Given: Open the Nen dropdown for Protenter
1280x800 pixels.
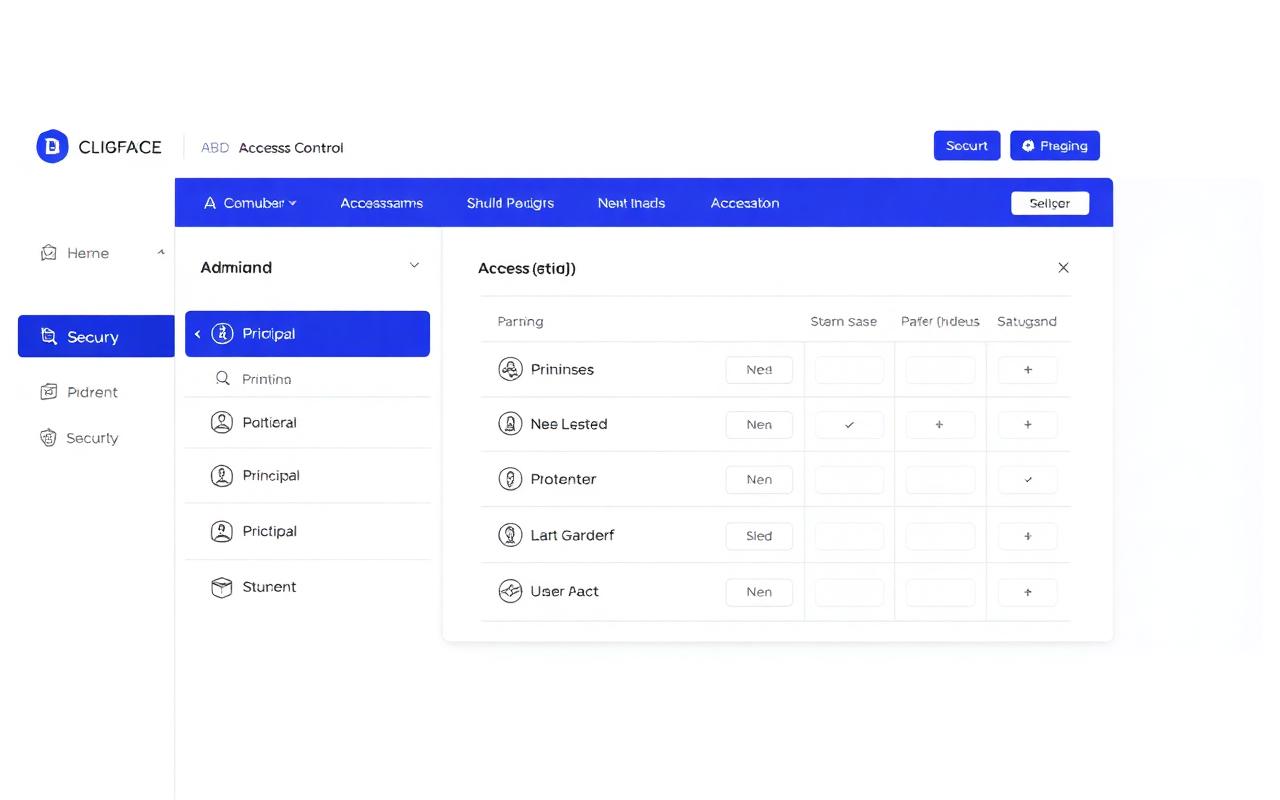Looking at the screenshot, I should 759,480.
